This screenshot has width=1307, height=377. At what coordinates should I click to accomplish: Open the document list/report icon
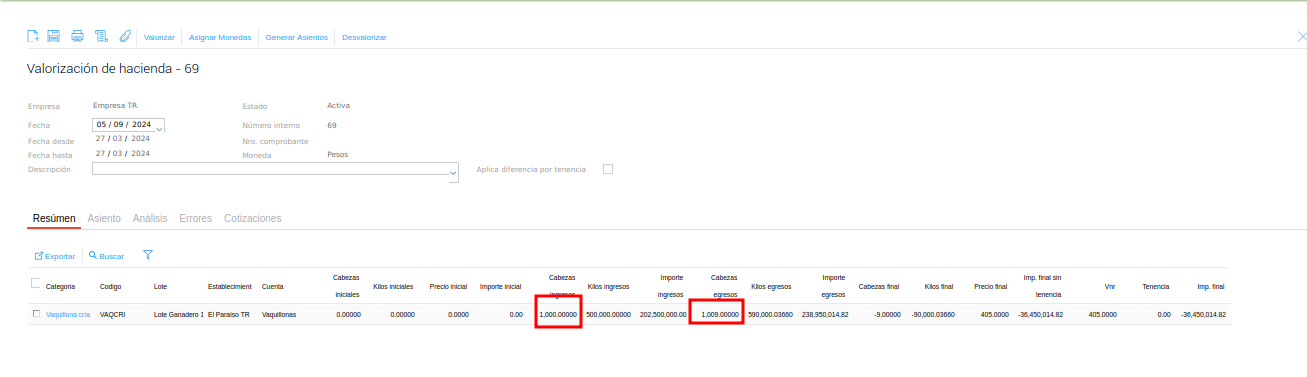tap(101, 36)
